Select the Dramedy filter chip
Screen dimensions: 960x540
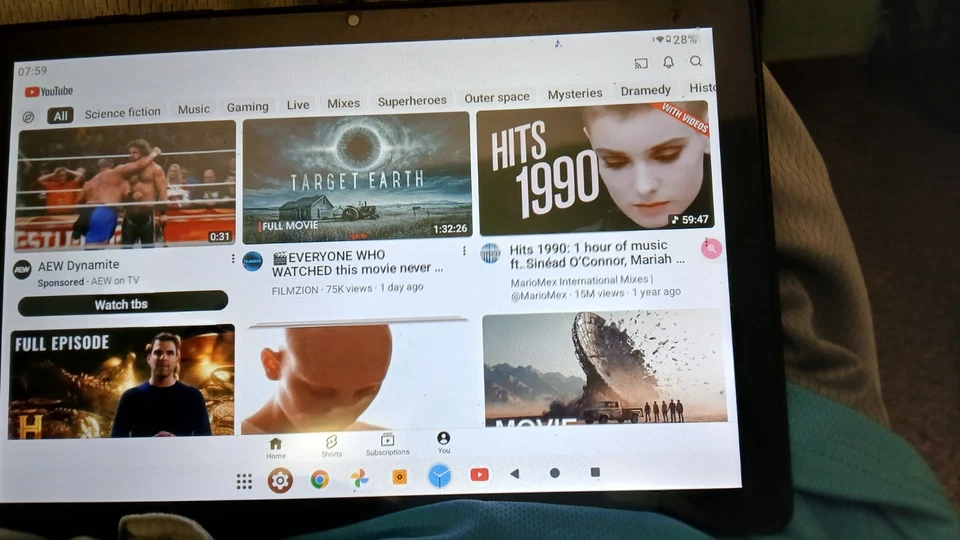coord(645,91)
